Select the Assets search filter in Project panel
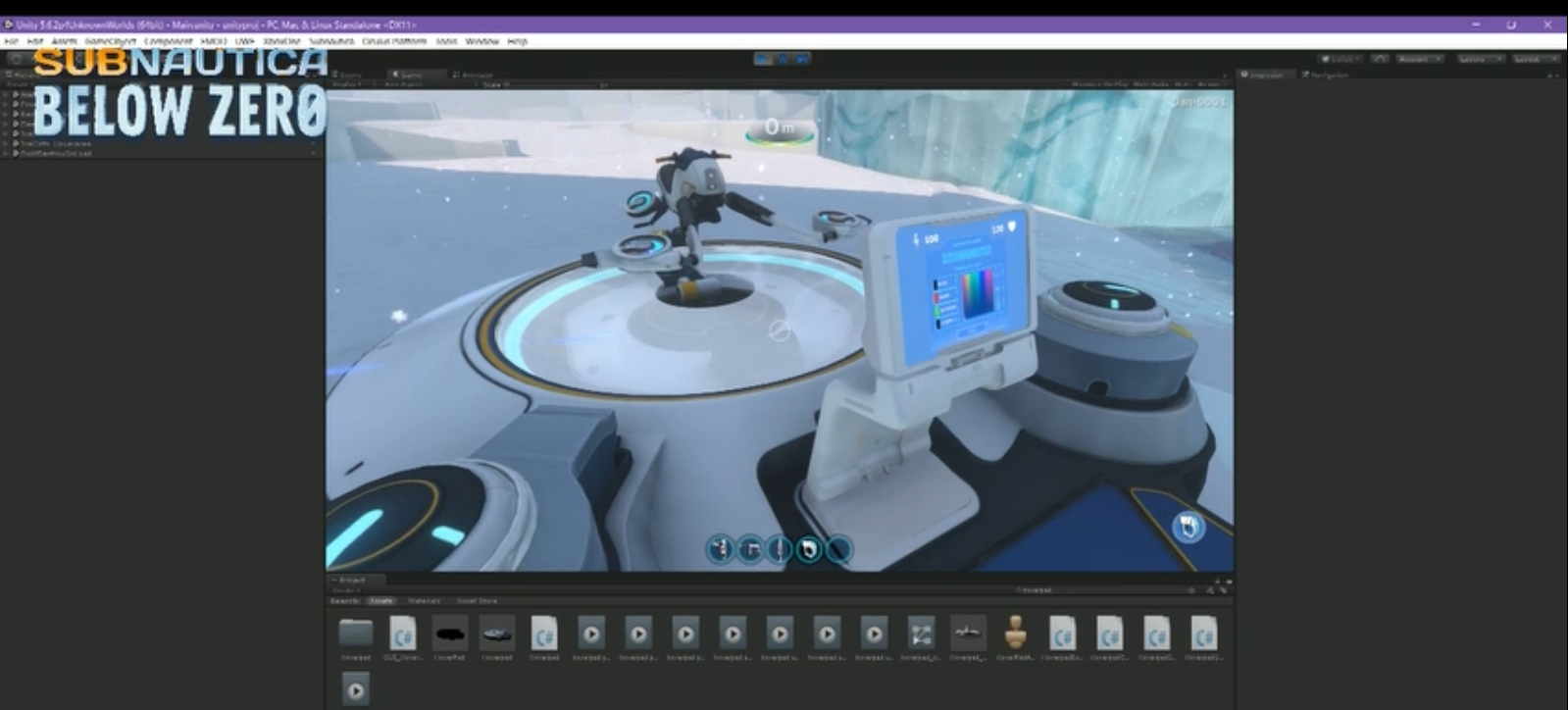The width and height of the screenshot is (1568, 710). coord(380,600)
